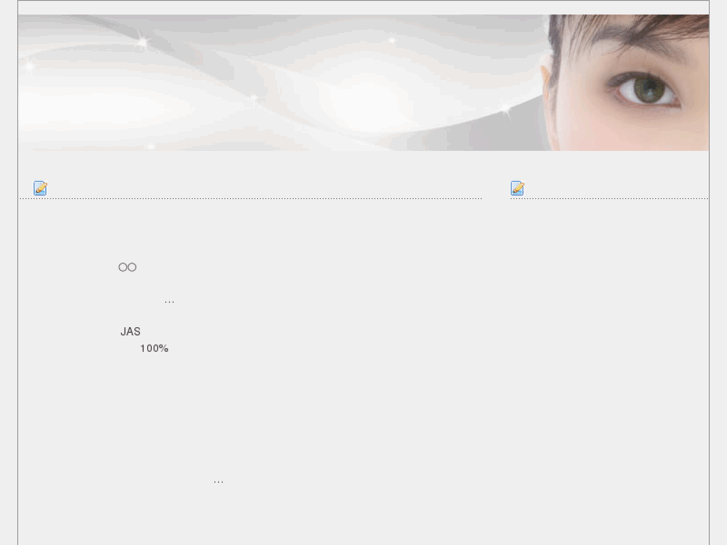Select the '100%' text

[x=154, y=348]
